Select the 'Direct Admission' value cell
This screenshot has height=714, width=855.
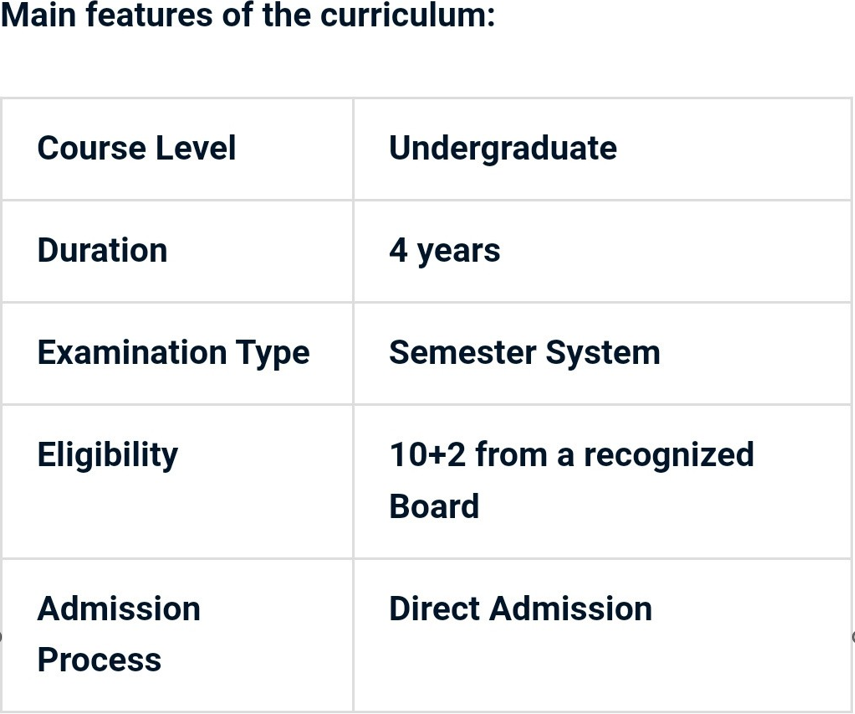[520, 608]
